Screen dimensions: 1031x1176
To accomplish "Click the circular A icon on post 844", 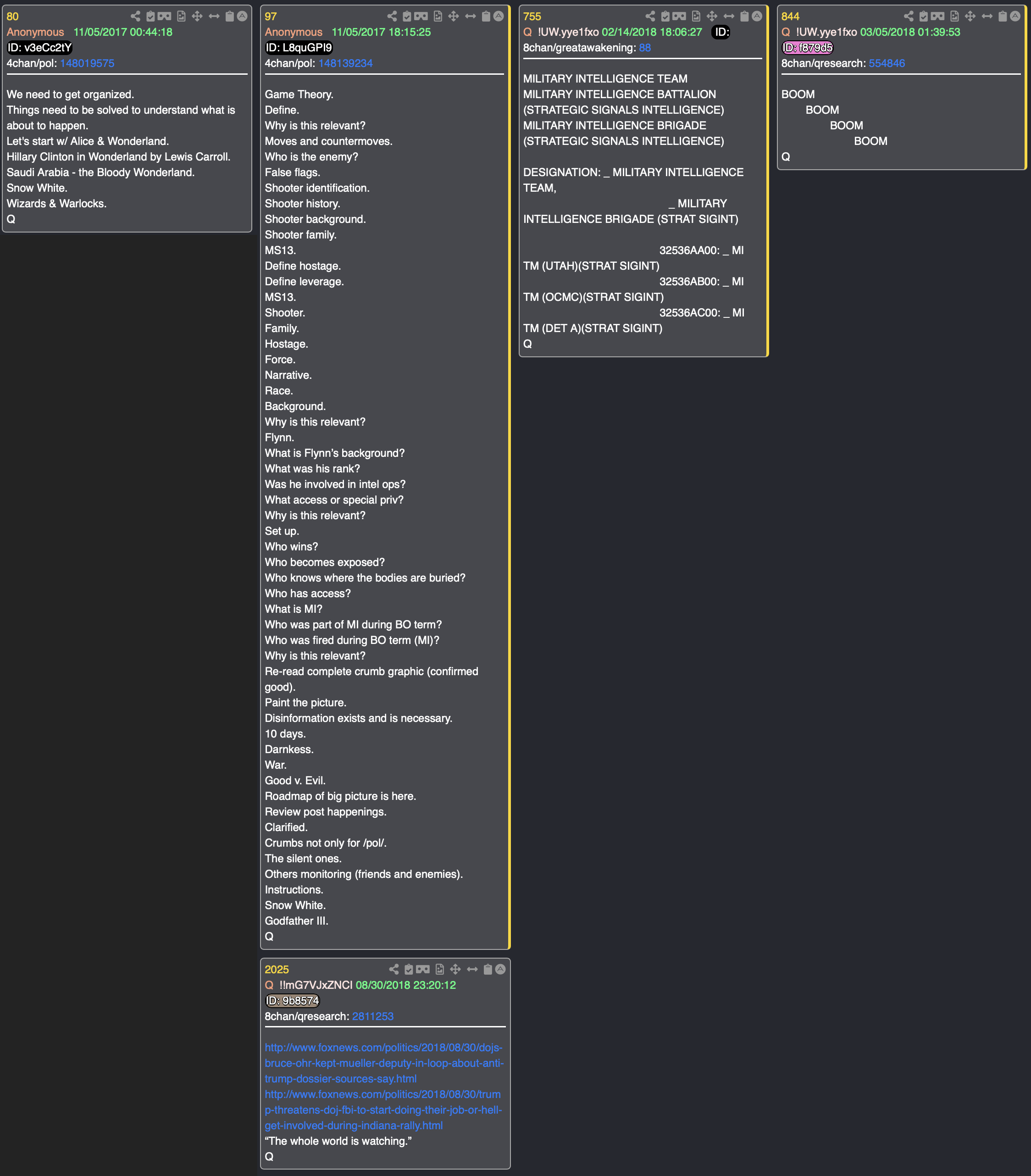I will [x=1015, y=16].
